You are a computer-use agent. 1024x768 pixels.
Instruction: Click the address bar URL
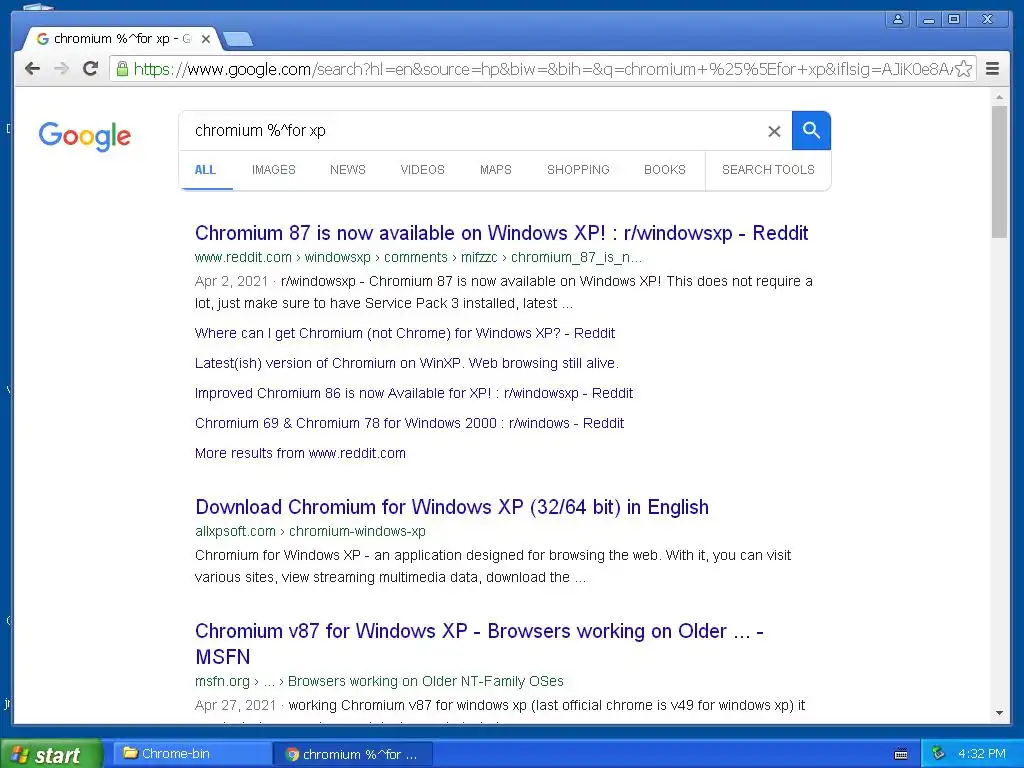pyautogui.click(x=542, y=69)
